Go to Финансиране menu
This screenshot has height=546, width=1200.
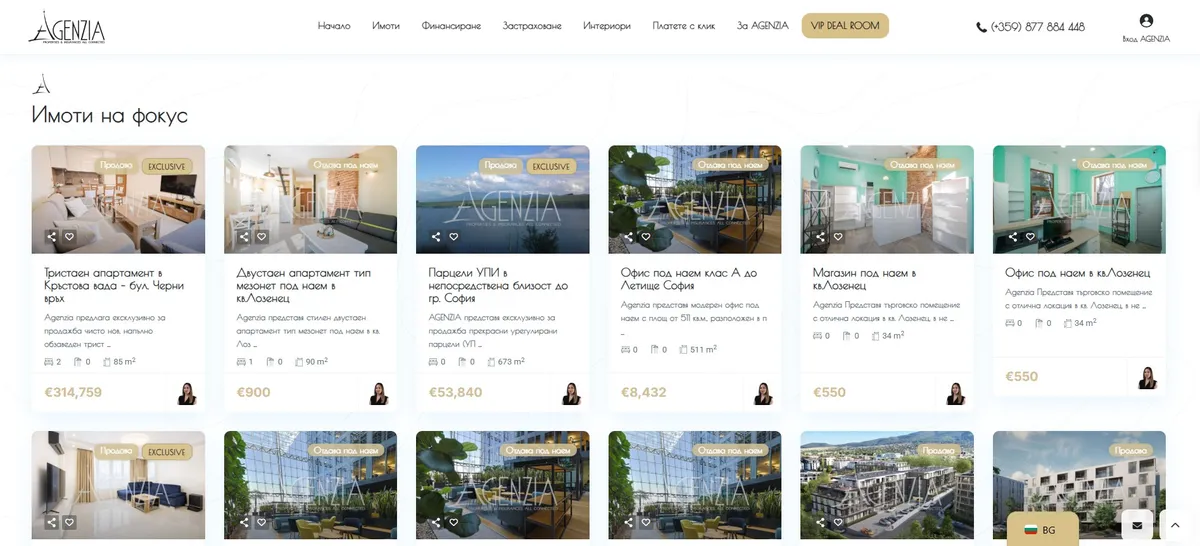[451, 26]
